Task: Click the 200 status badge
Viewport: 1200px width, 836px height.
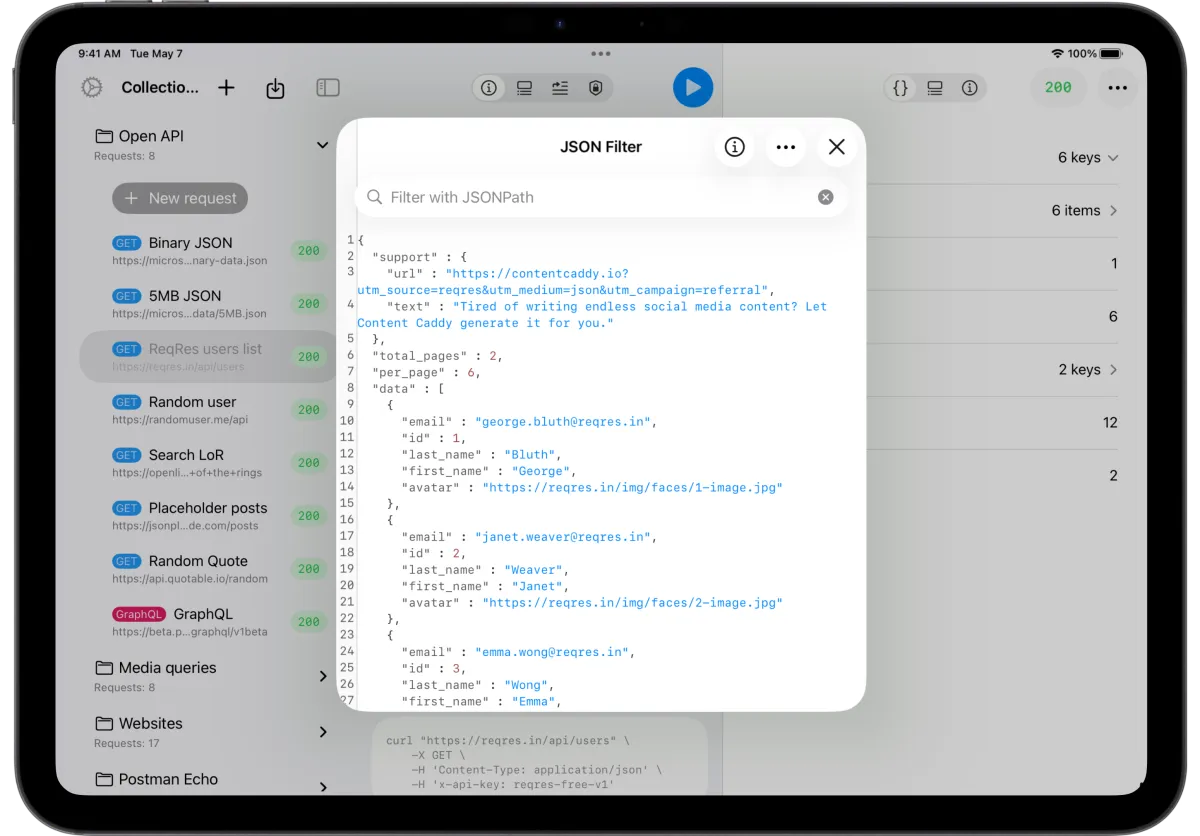Action: pyautogui.click(x=1057, y=88)
